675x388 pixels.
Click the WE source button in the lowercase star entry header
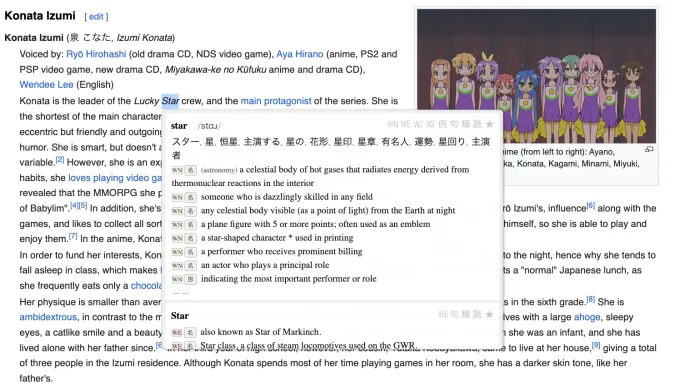(x=406, y=124)
